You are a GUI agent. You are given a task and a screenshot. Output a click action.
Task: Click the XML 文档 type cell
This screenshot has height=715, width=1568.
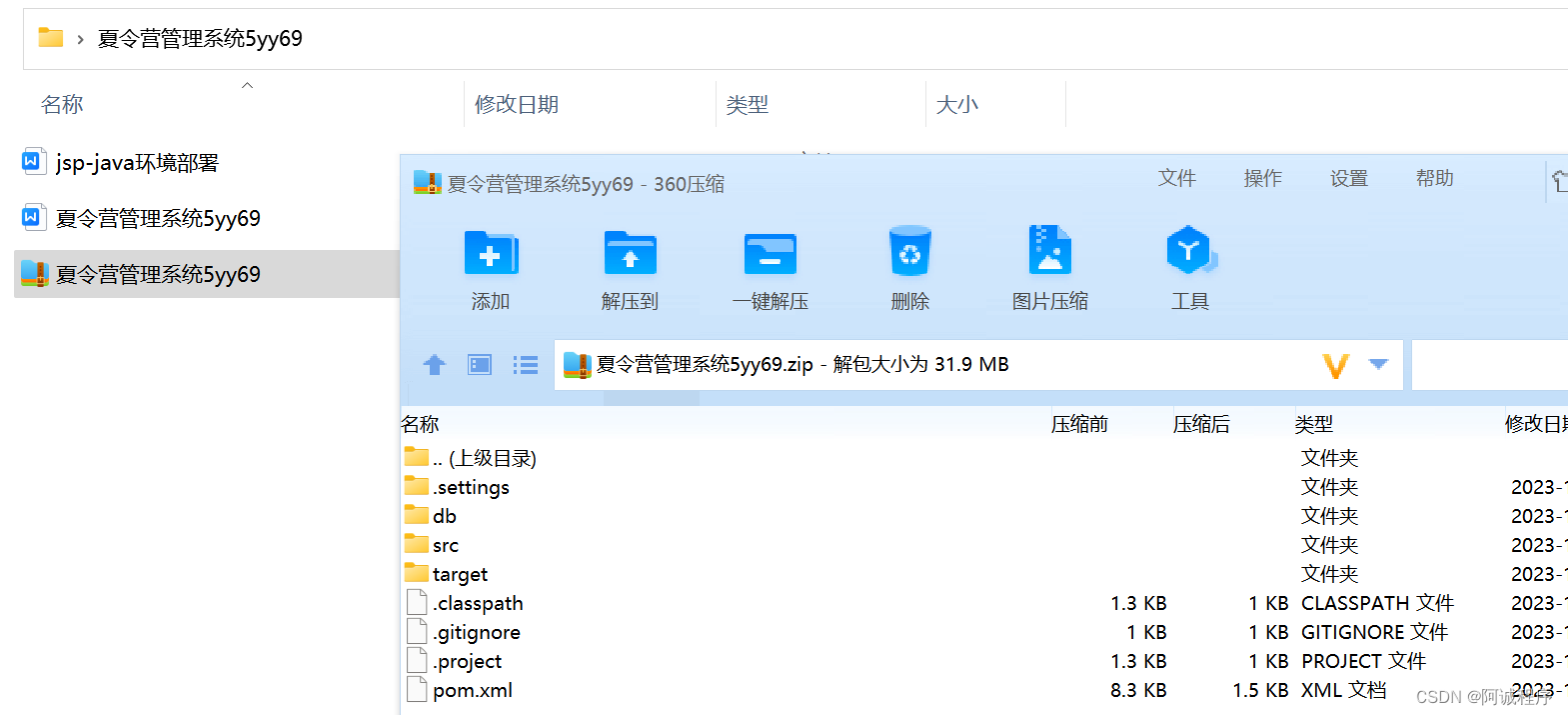(1343, 690)
